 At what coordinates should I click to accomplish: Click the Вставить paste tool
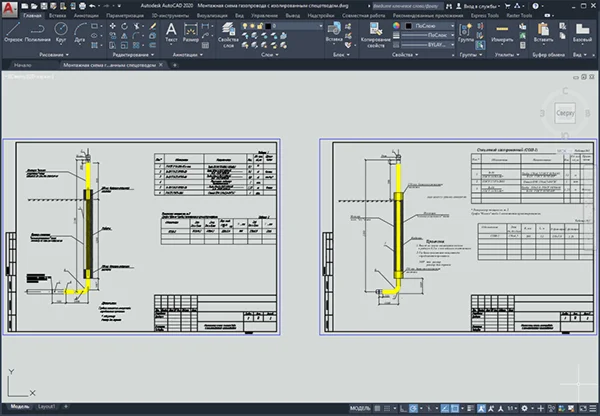(x=543, y=32)
